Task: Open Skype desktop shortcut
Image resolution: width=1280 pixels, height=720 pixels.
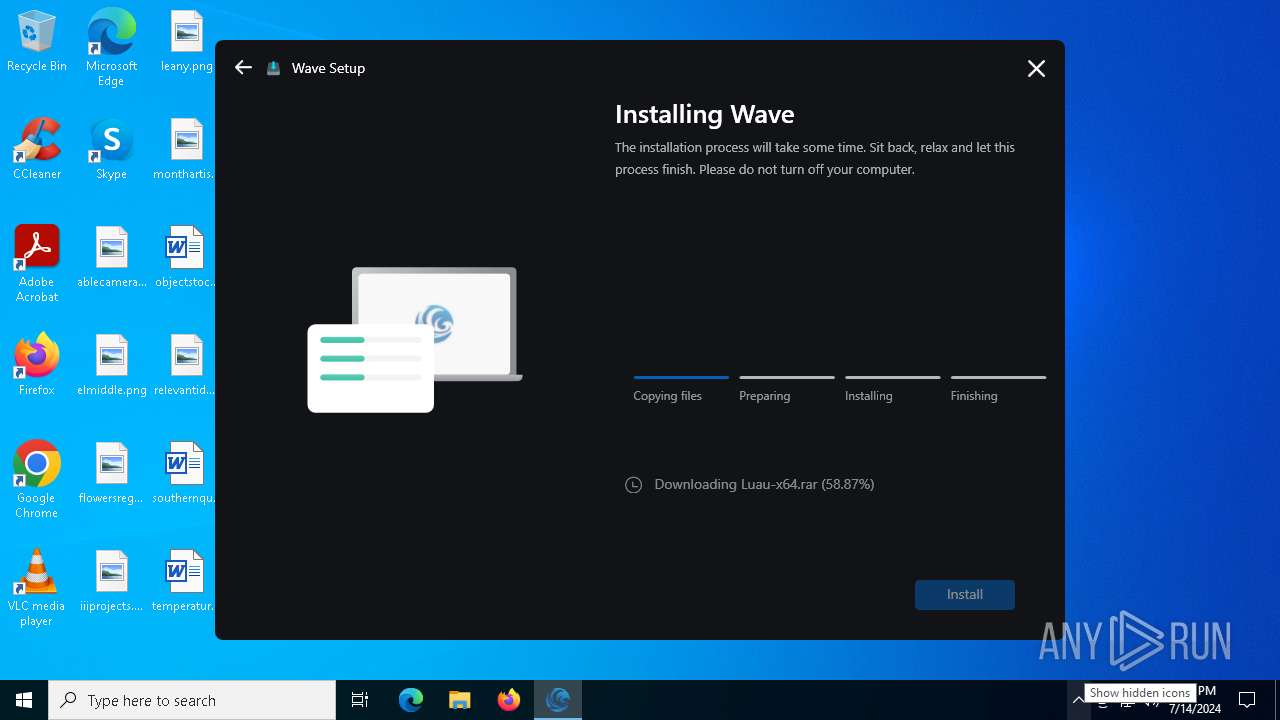Action: tap(111, 149)
